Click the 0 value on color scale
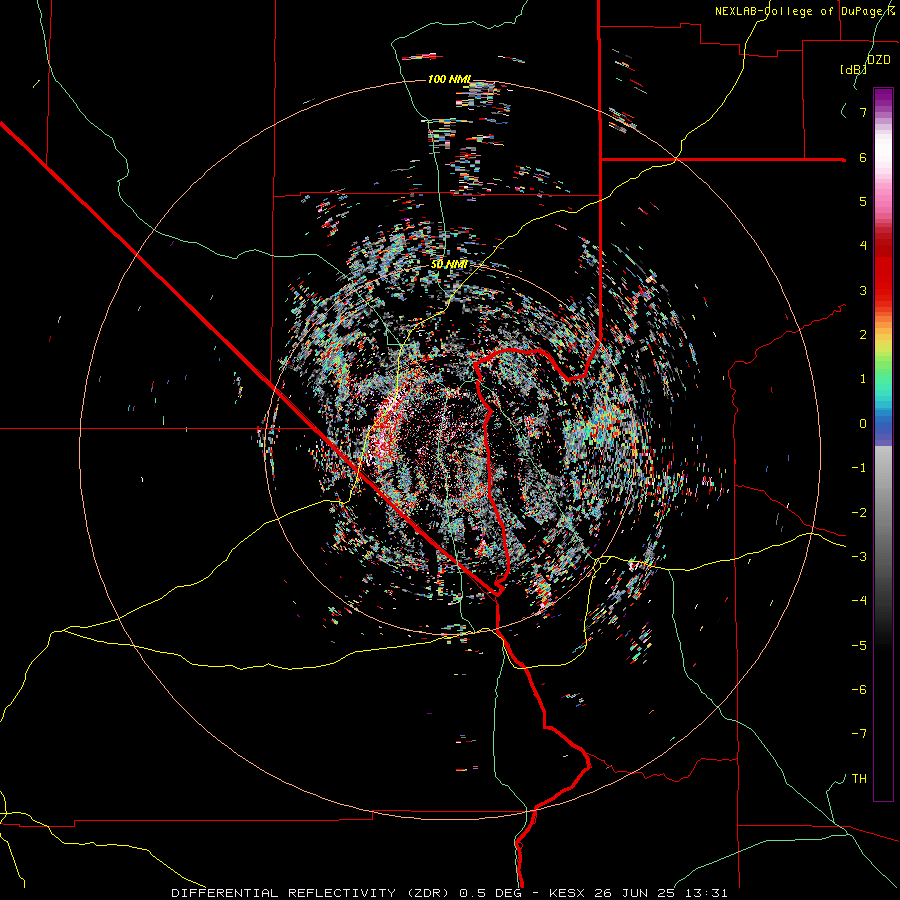Viewport: 900px width, 900px height. click(863, 424)
